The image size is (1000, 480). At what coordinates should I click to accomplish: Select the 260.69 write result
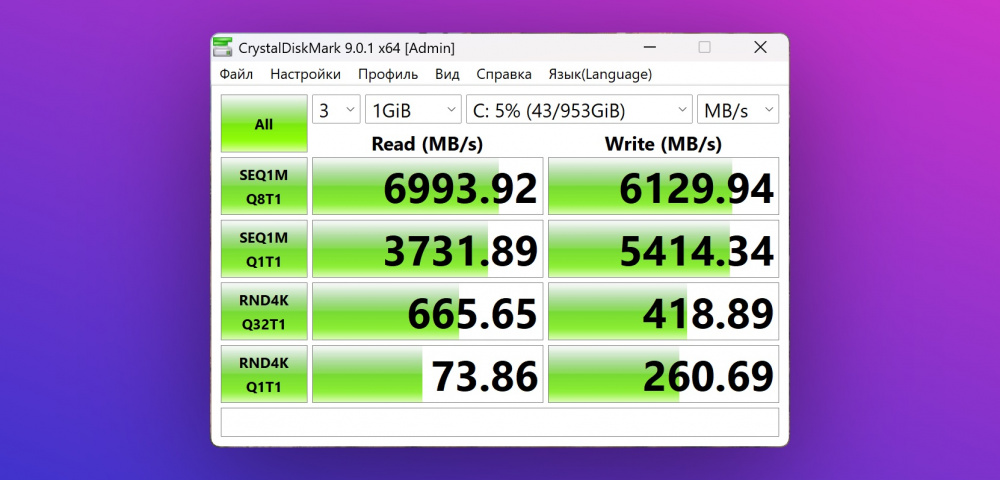pyautogui.click(x=663, y=374)
